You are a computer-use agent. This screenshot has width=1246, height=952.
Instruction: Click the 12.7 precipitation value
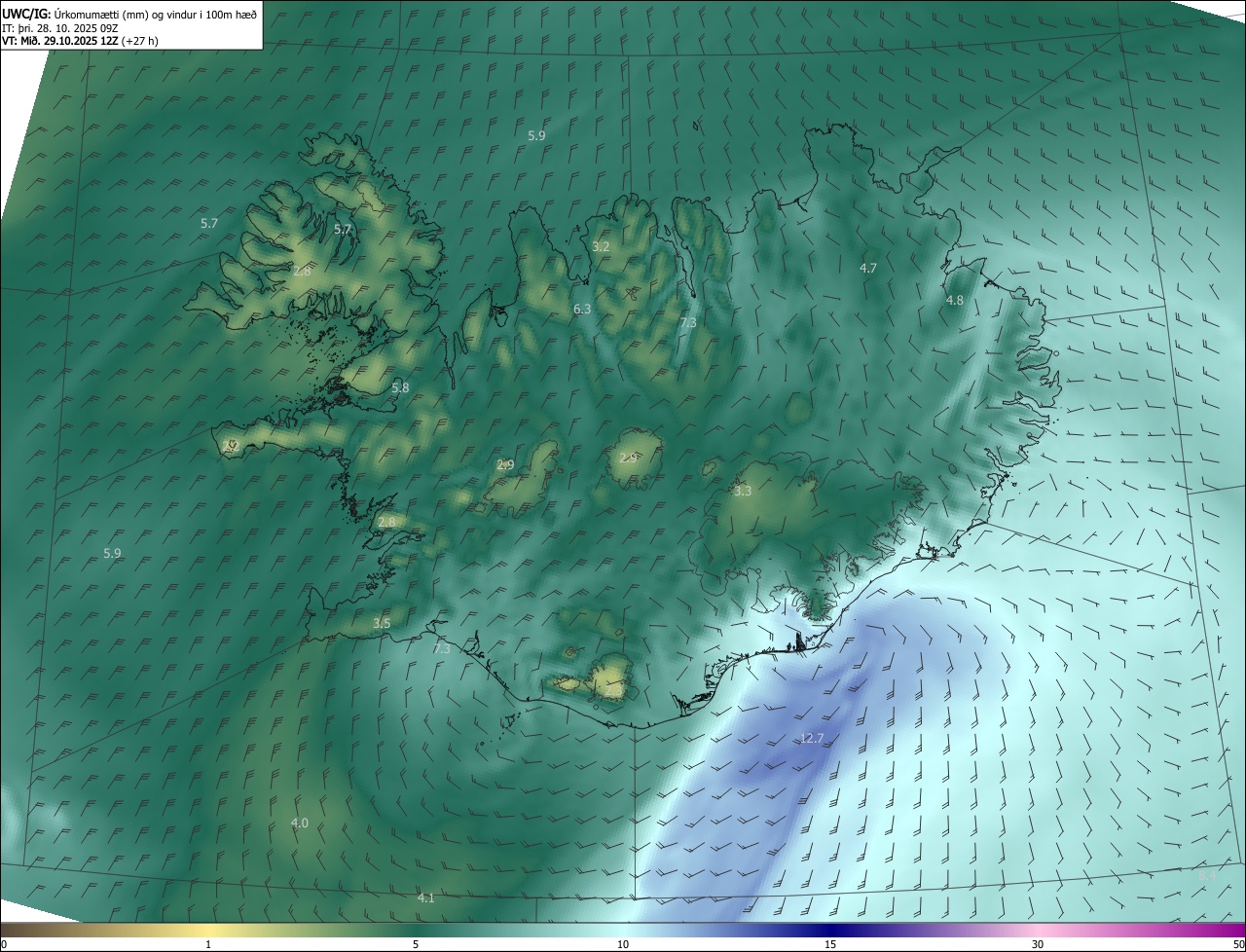tap(812, 739)
